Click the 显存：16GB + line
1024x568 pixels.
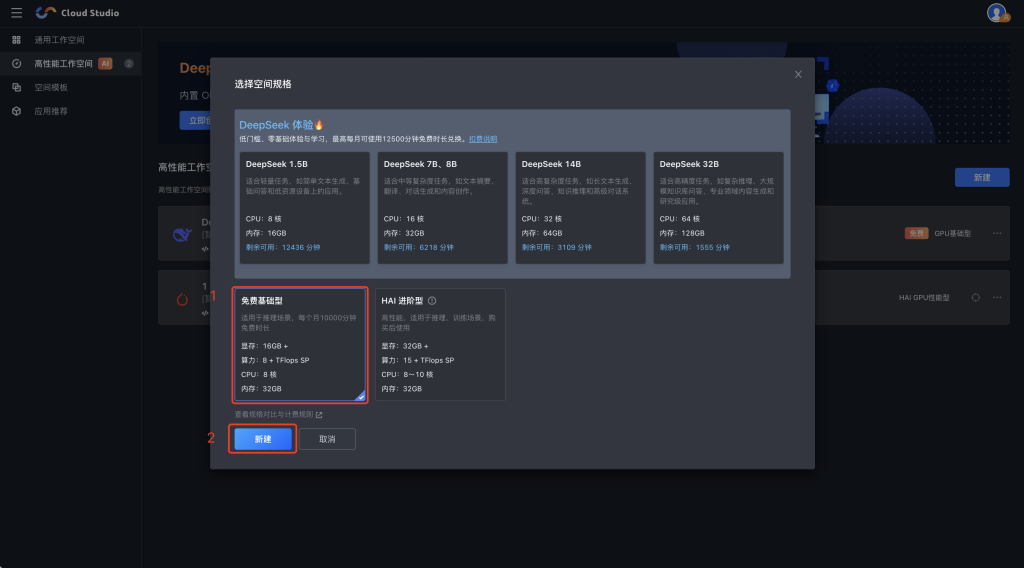point(264,346)
